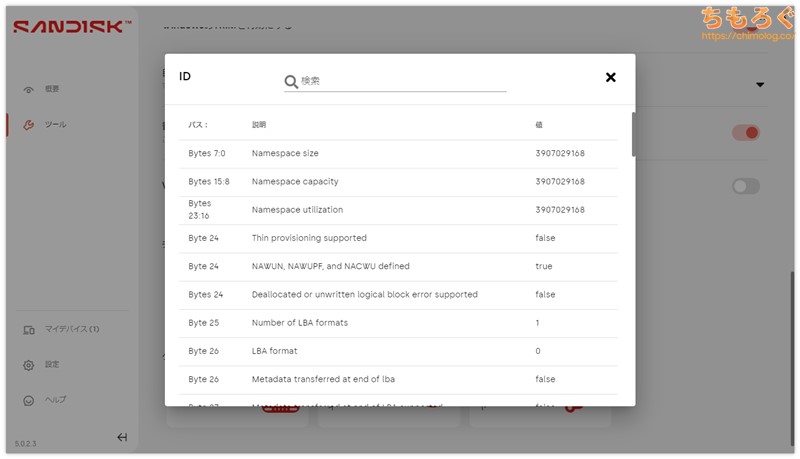
Task: Click the ツール menu label
Action: (56, 125)
